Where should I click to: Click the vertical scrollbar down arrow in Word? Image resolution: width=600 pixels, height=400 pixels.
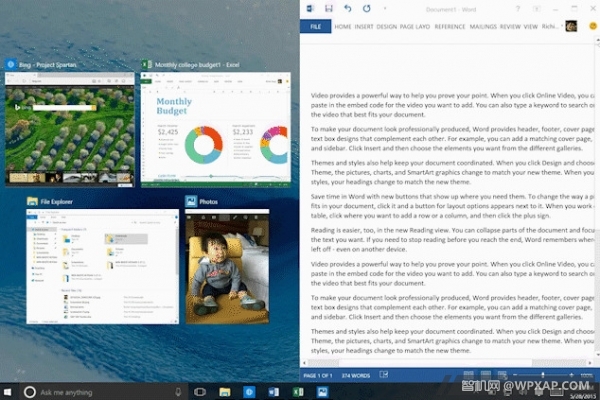coord(597,354)
